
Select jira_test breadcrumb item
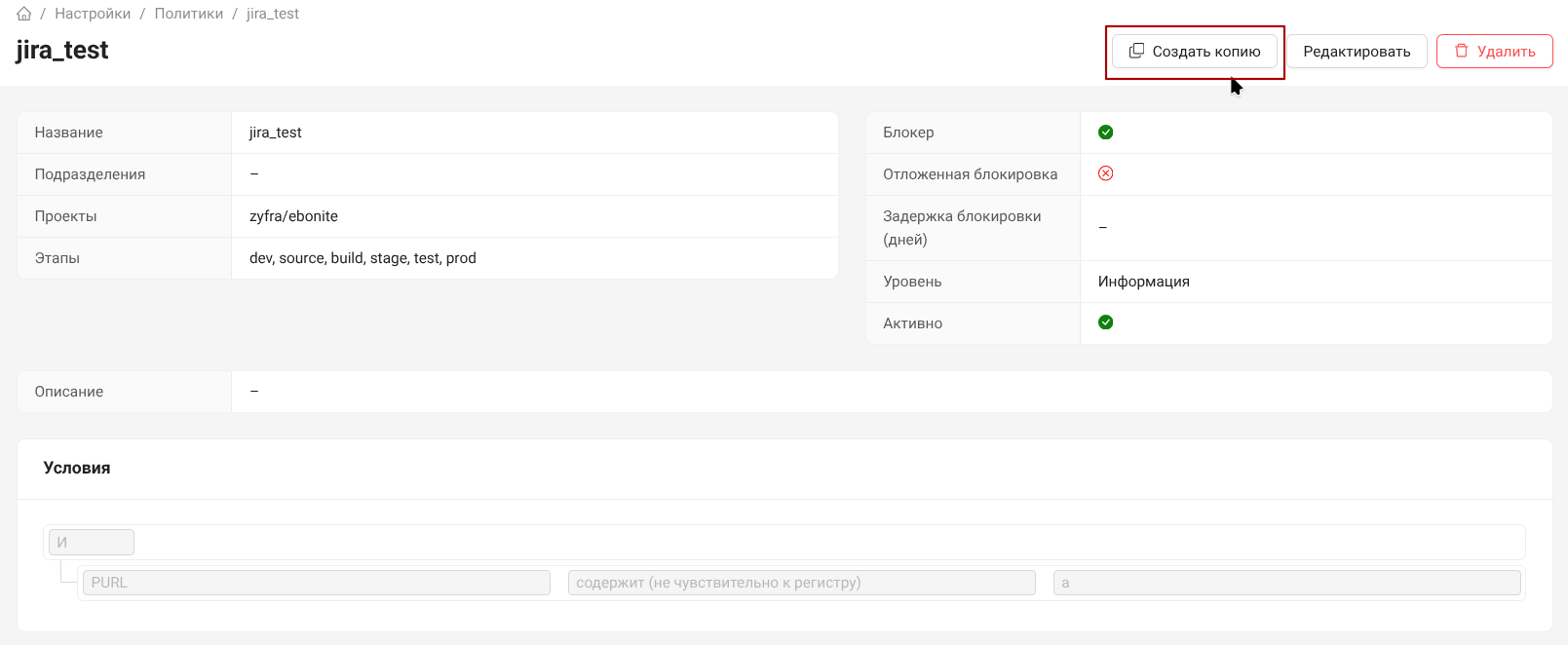coord(273,14)
